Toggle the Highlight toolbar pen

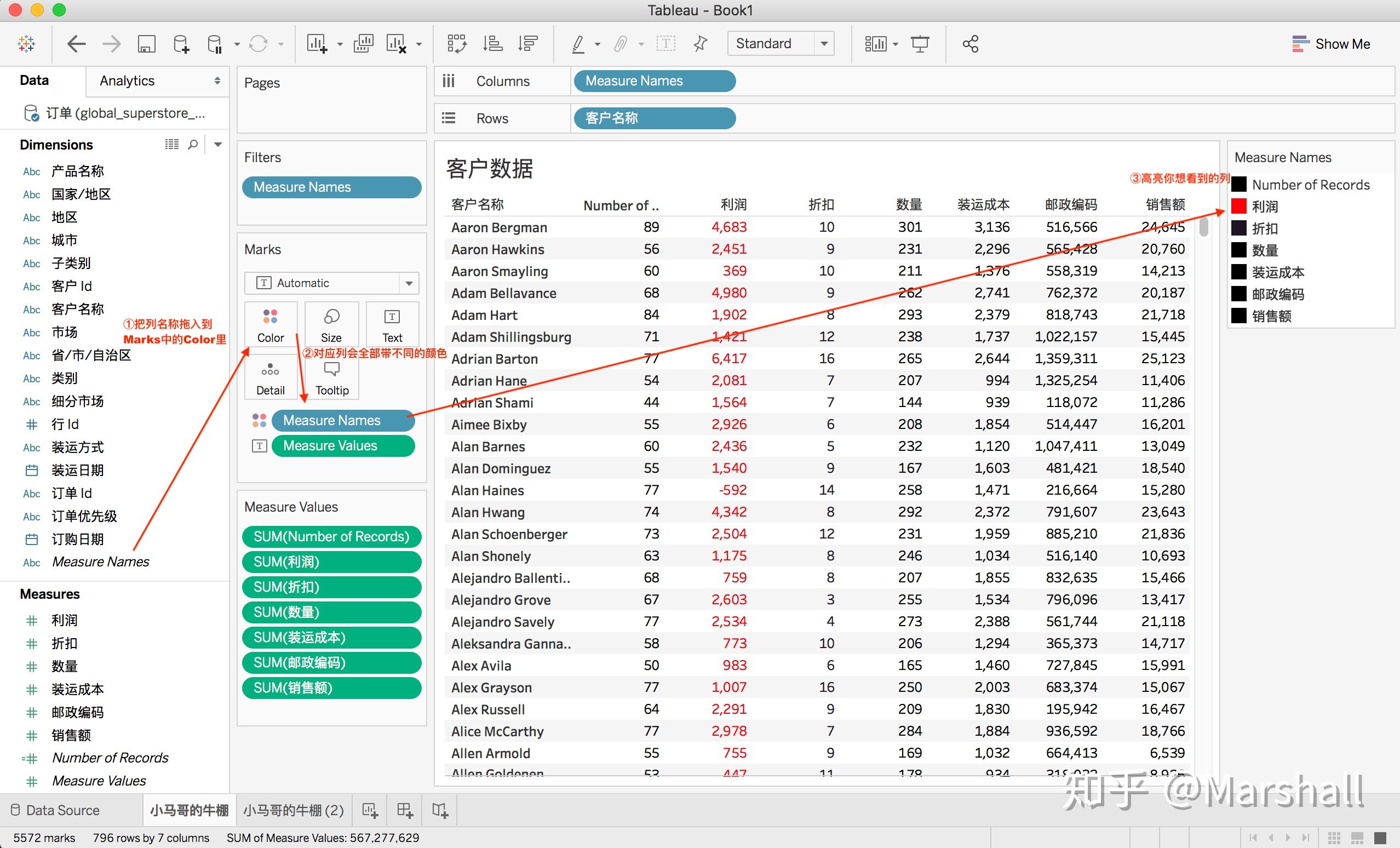tap(578, 44)
